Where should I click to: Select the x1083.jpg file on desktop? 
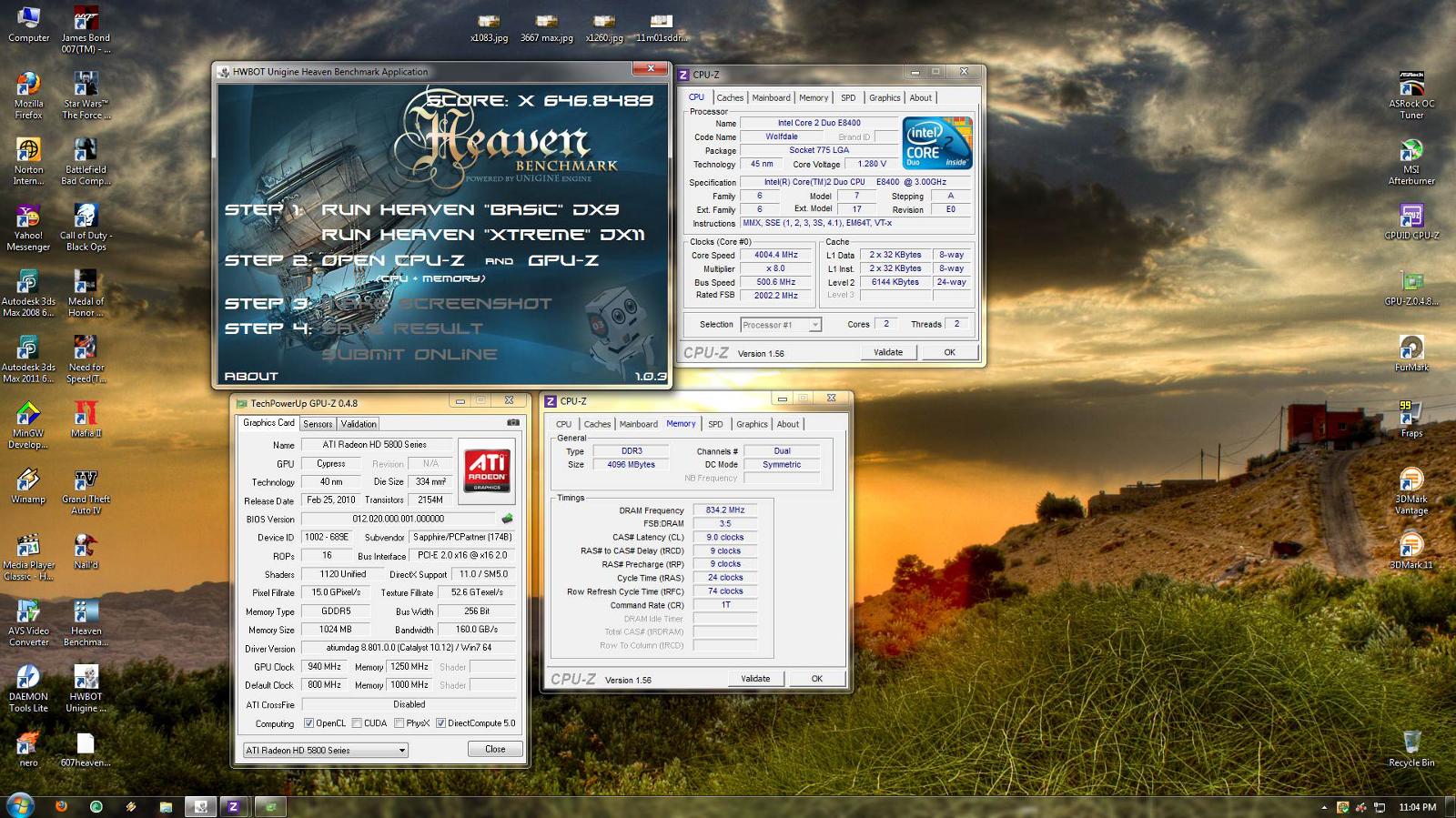coord(490,28)
